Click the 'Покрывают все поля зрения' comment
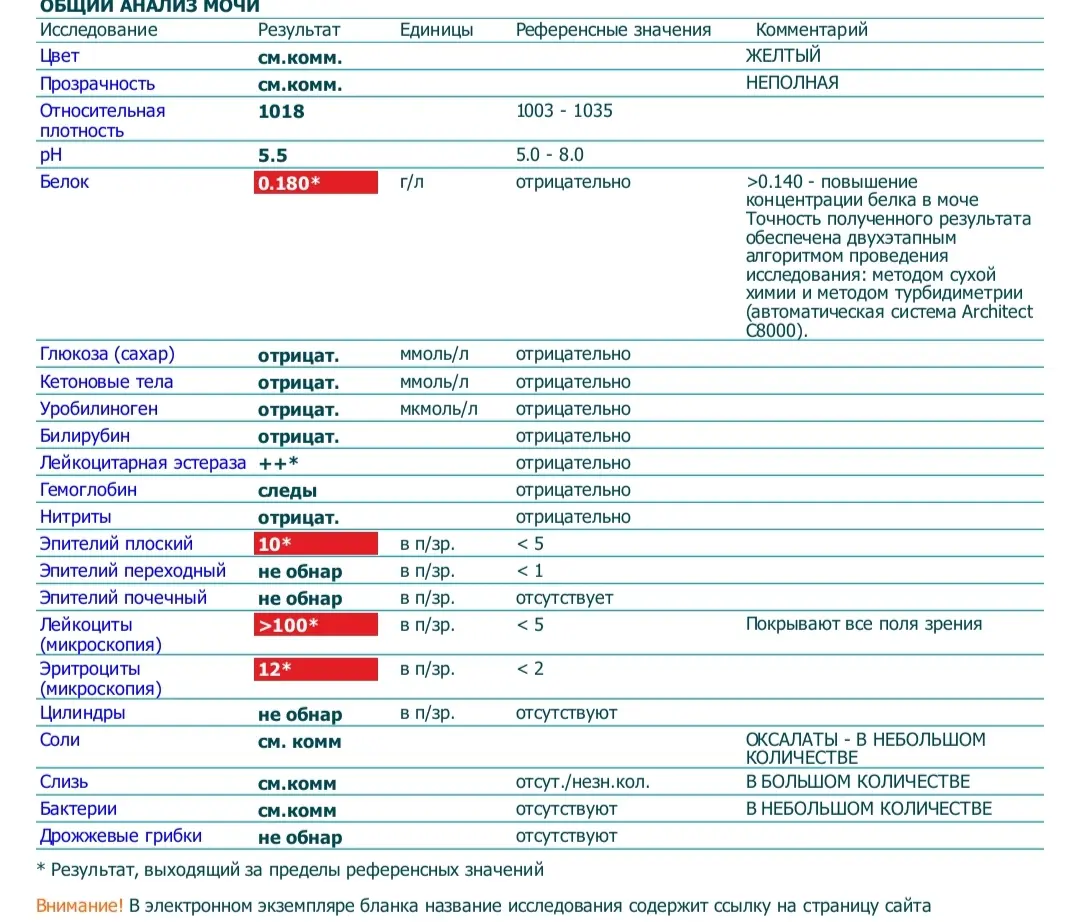 pos(864,624)
